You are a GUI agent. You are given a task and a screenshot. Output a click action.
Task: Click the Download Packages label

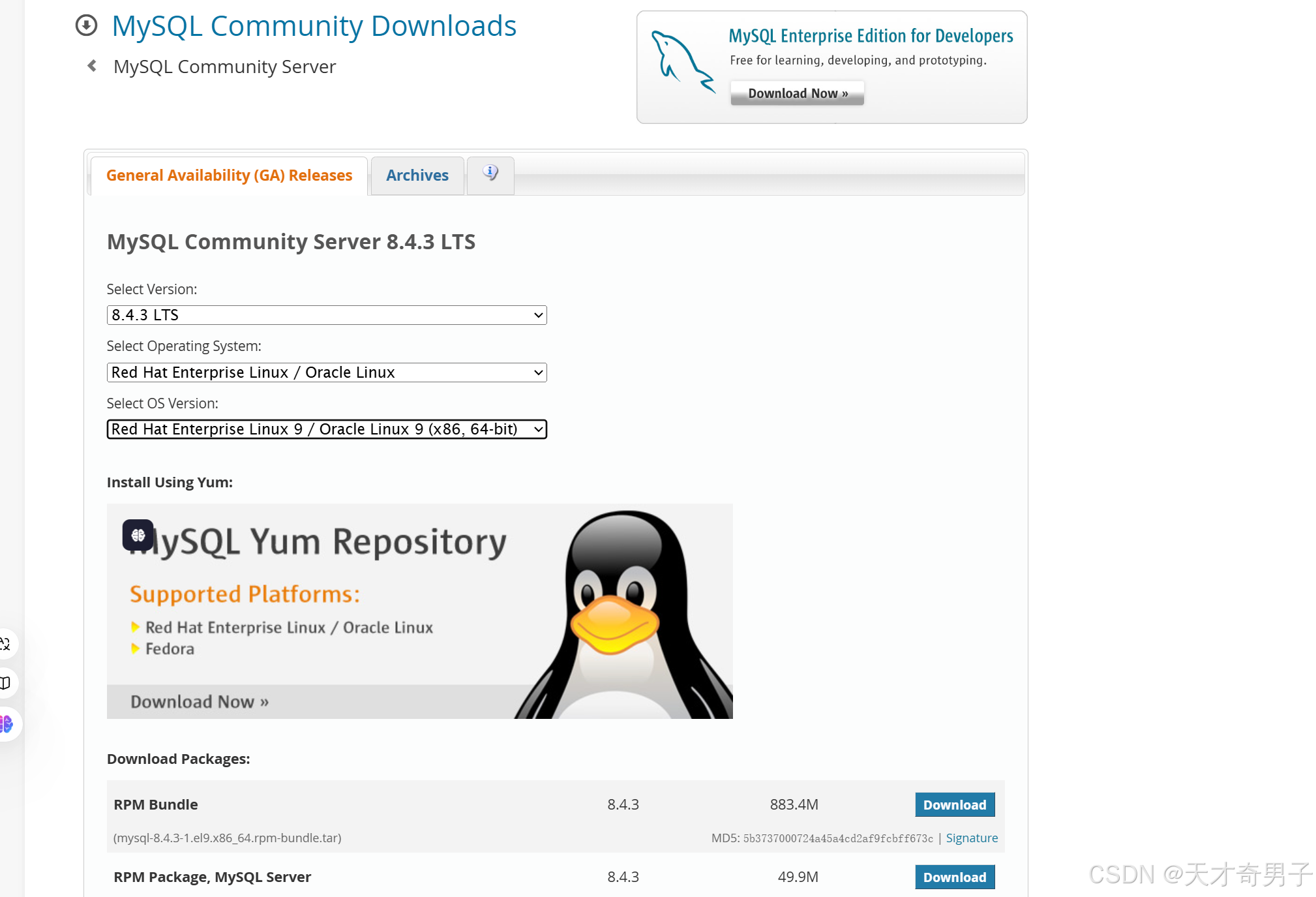(179, 759)
